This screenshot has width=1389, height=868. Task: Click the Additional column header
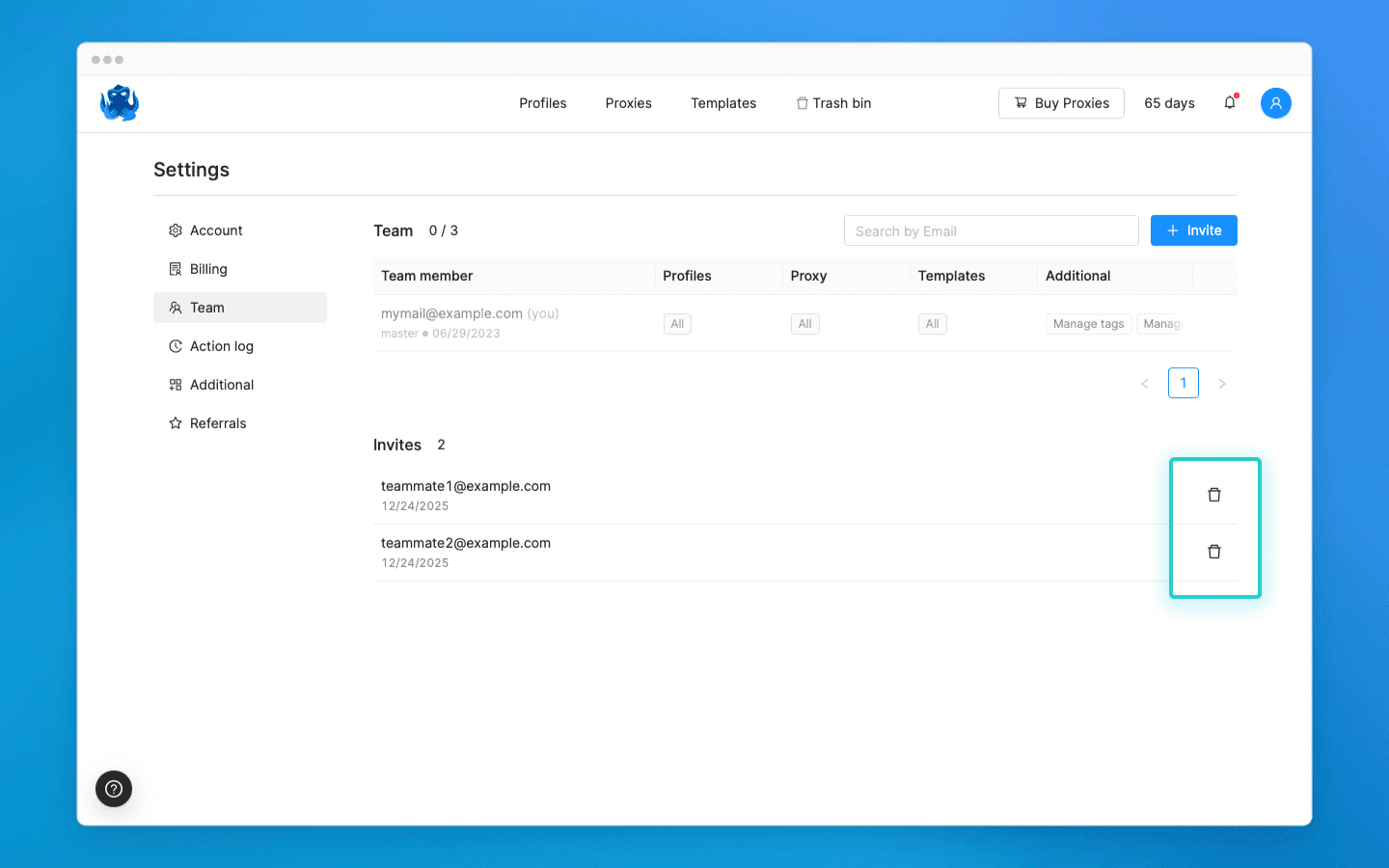click(1077, 276)
